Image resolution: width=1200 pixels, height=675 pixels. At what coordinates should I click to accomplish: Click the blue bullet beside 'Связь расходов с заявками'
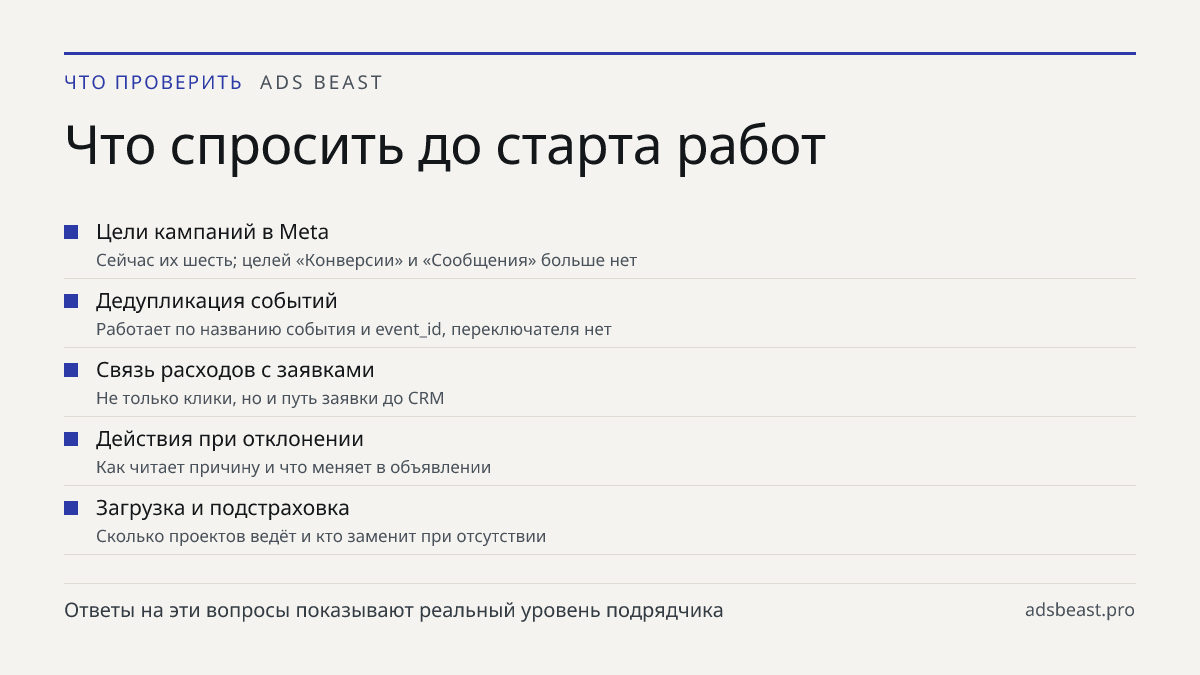pos(71,370)
